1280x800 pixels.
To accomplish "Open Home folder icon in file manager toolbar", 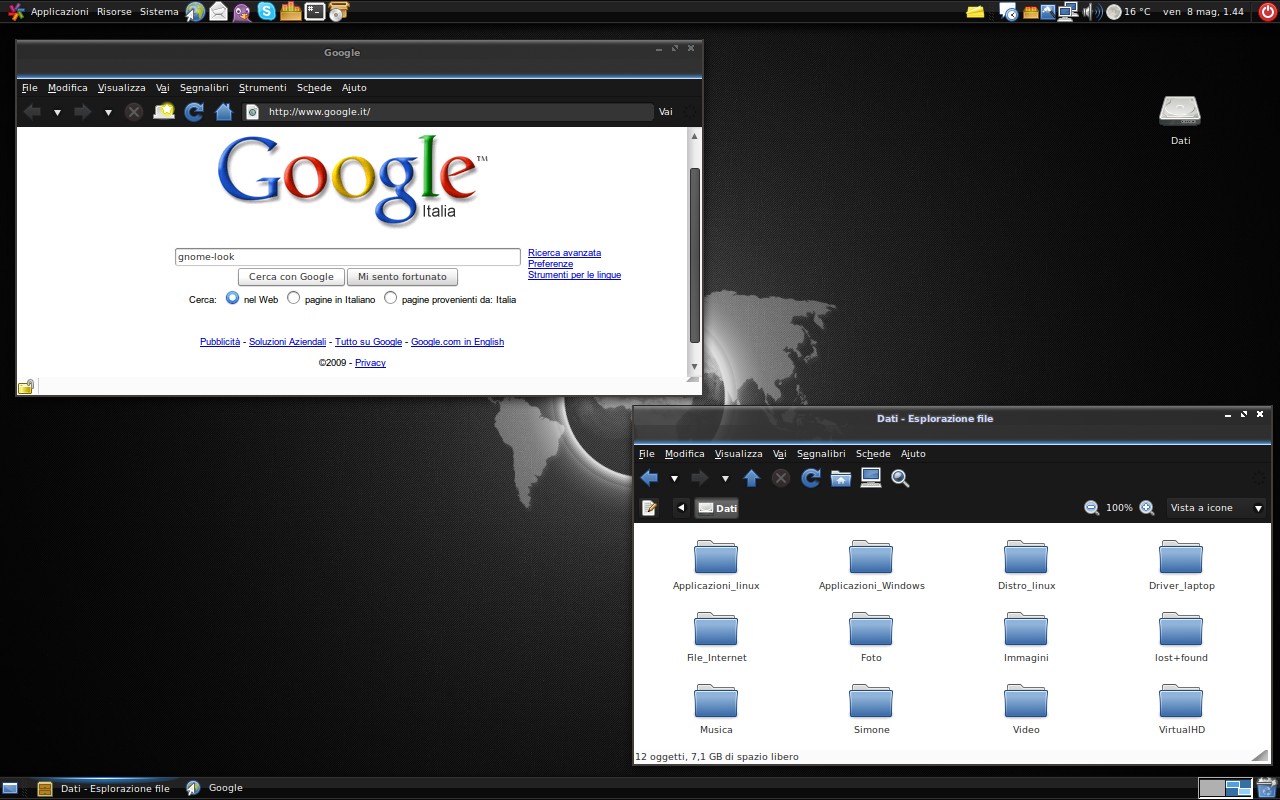I will [x=841, y=478].
